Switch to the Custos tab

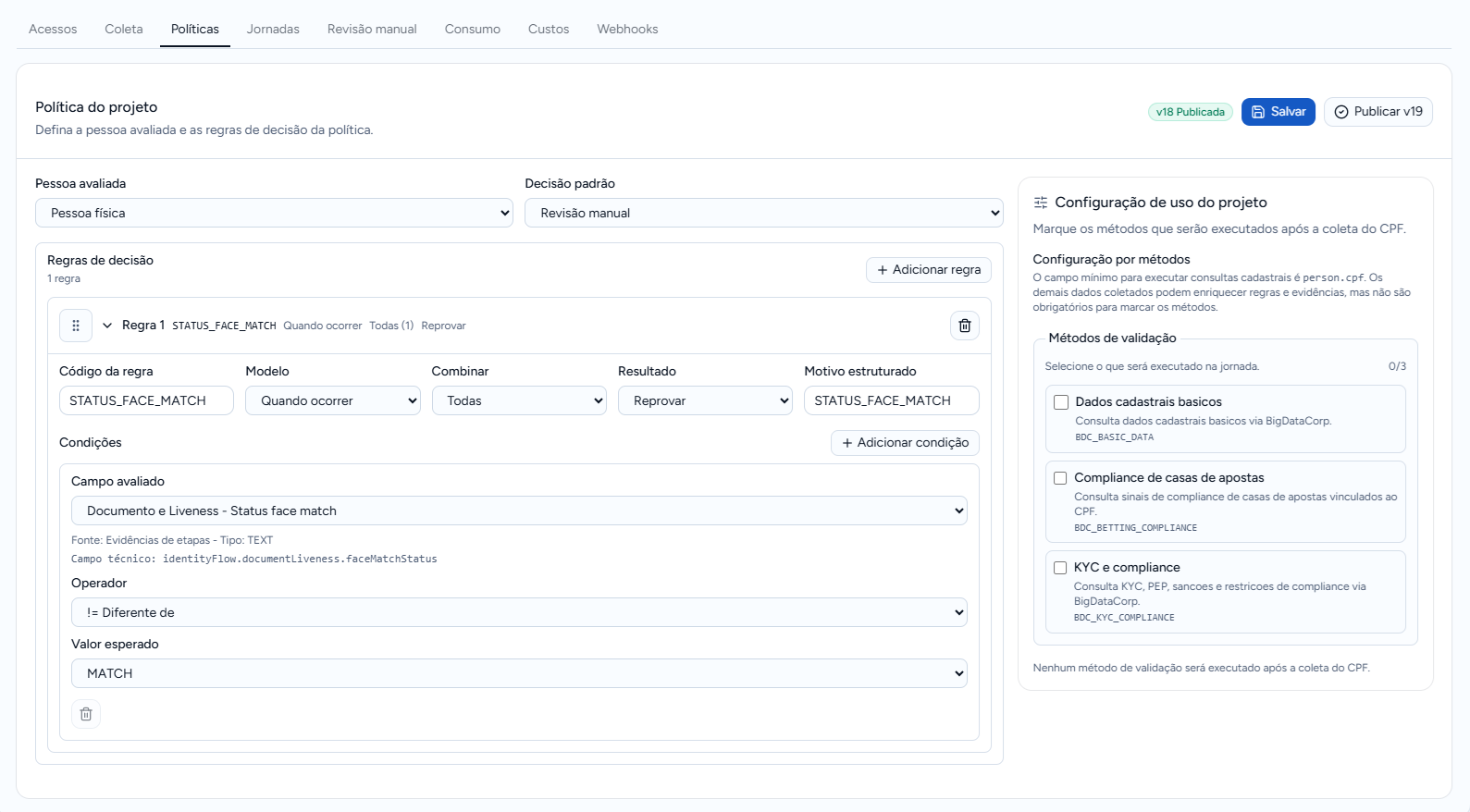click(549, 29)
